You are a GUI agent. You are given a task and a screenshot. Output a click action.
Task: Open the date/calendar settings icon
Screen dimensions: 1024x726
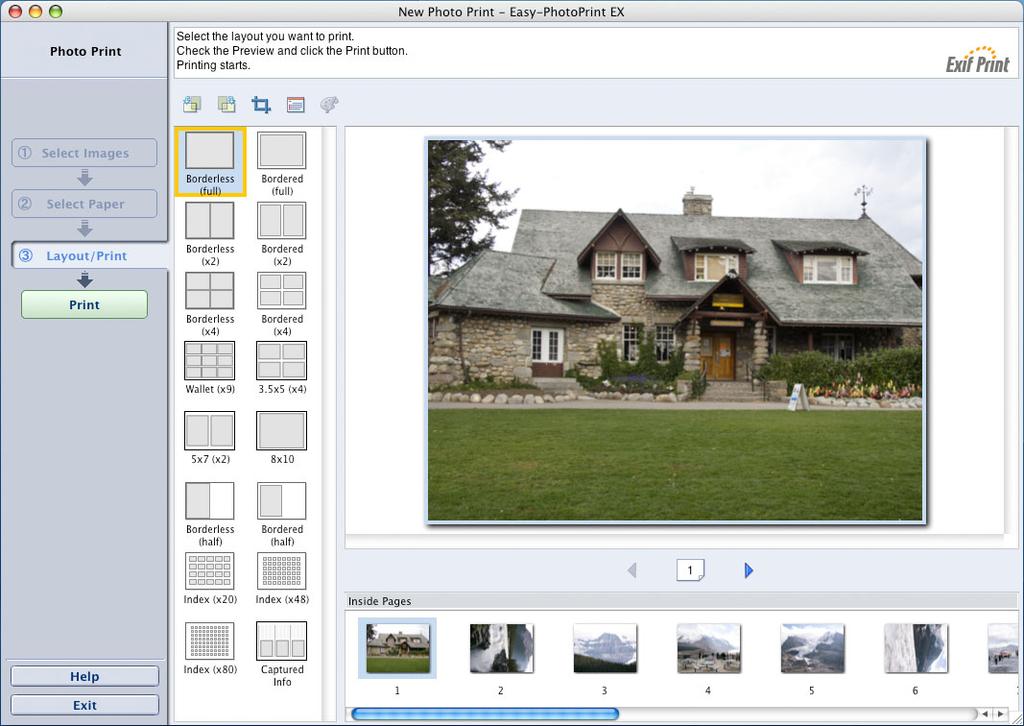pyautogui.click(x=296, y=104)
